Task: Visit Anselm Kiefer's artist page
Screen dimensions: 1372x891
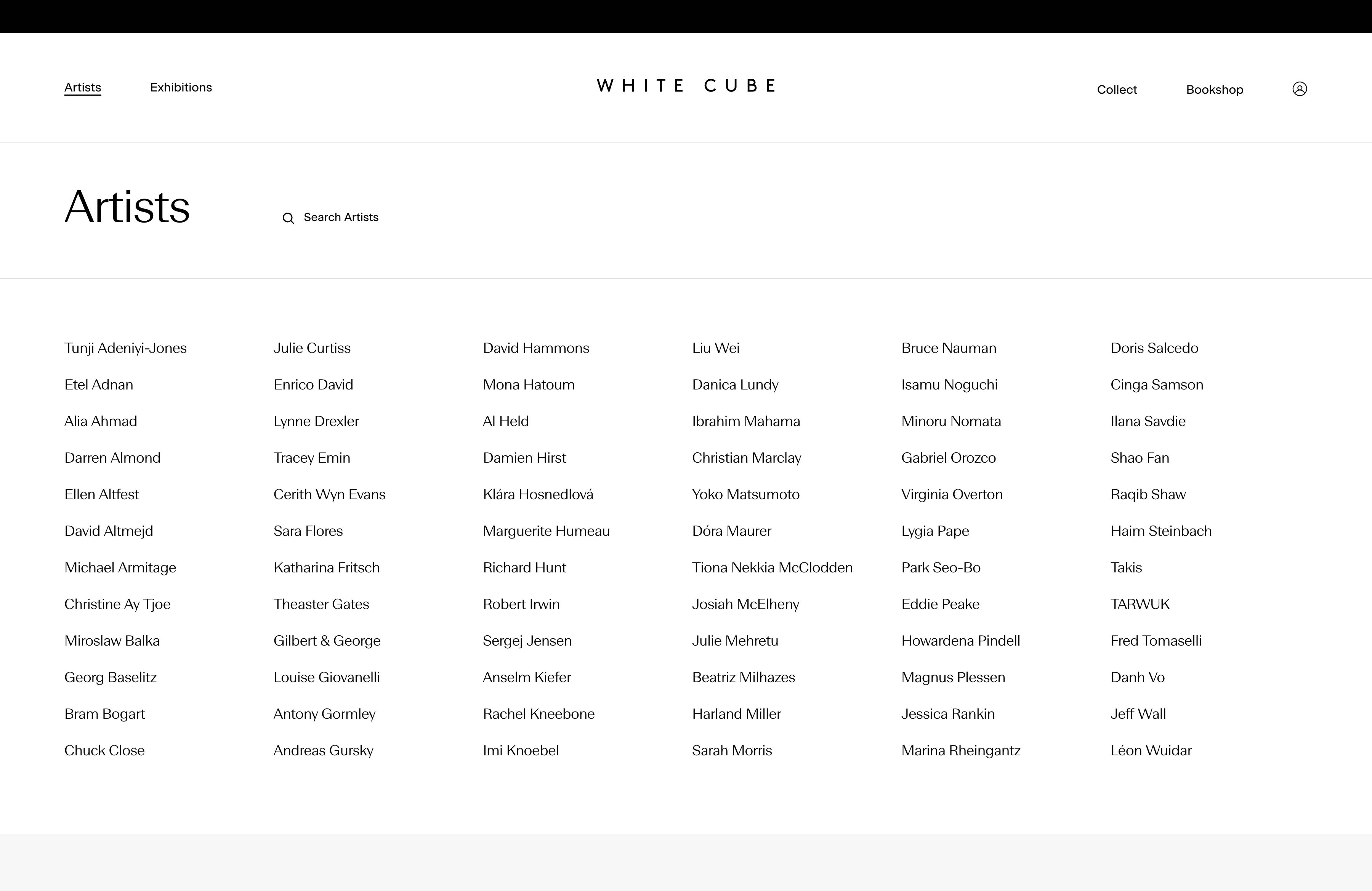Action: [527, 677]
